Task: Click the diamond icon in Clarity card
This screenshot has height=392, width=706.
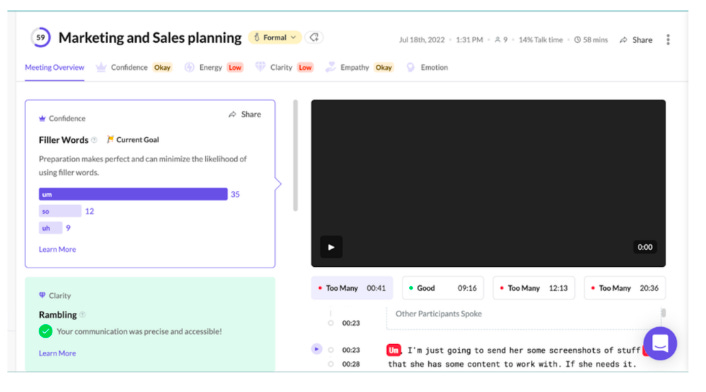Action: (x=42, y=295)
